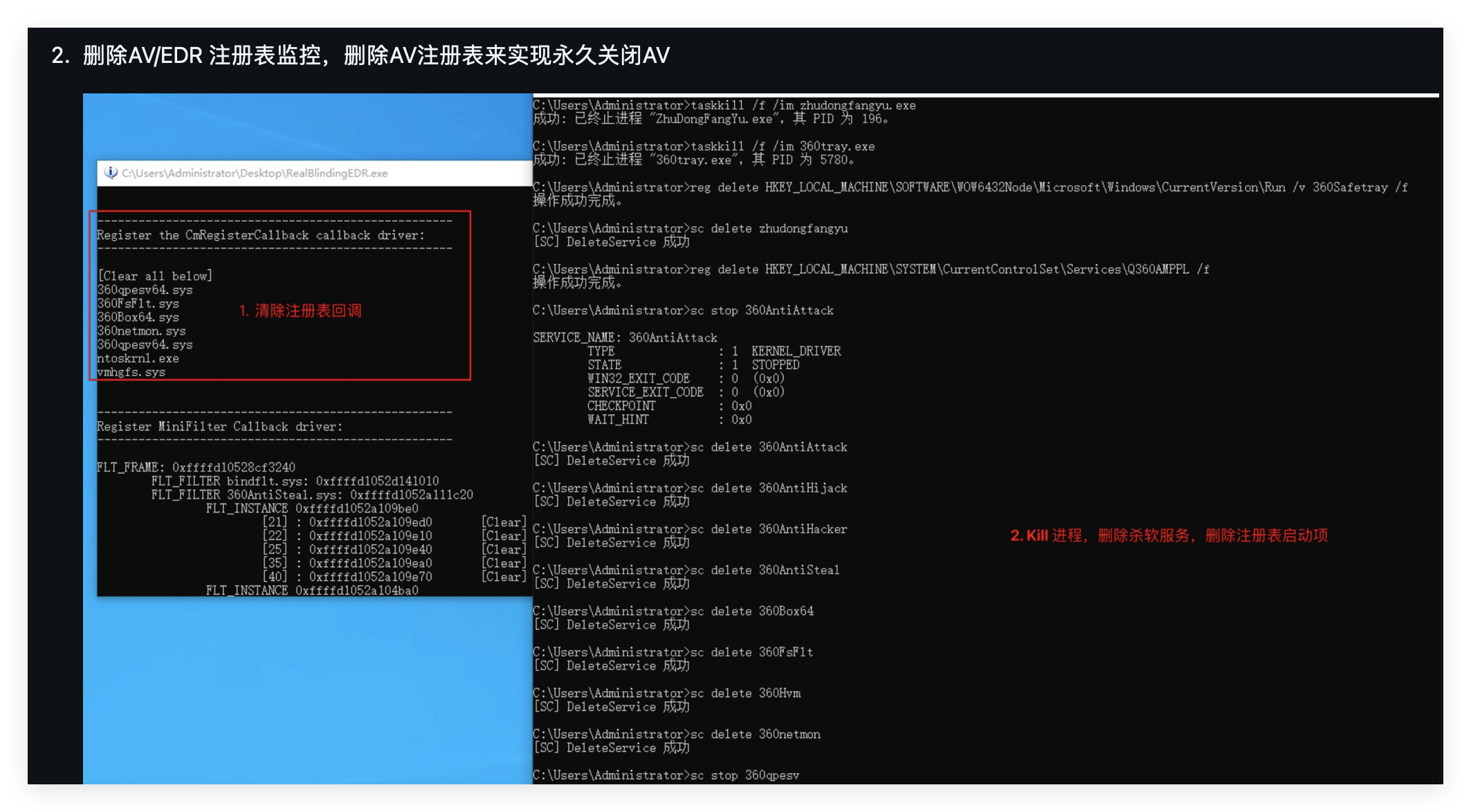Select the 'taskkill /f /im 360tray.exe' command

coord(783,147)
